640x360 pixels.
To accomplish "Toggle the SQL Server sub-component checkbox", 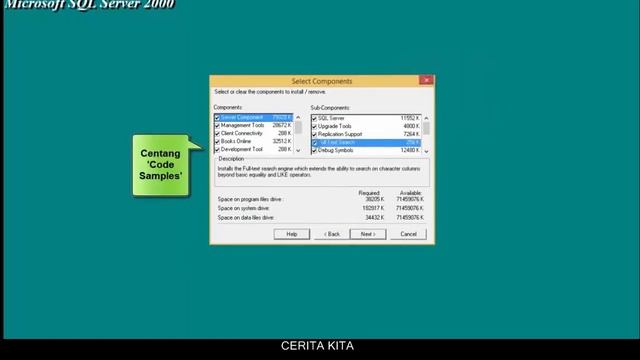I will coord(314,118).
